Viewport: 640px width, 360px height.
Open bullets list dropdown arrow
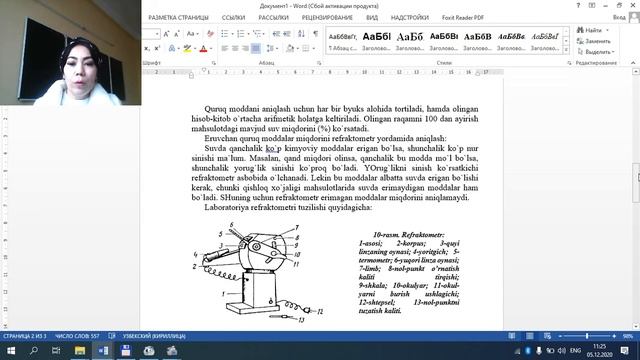(x=232, y=34)
